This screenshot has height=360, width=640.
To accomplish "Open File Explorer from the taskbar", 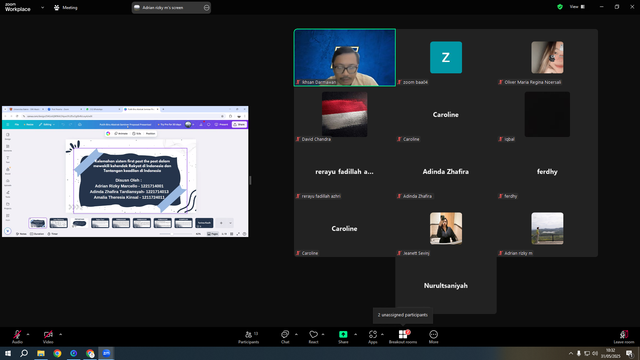I will click(x=41, y=353).
